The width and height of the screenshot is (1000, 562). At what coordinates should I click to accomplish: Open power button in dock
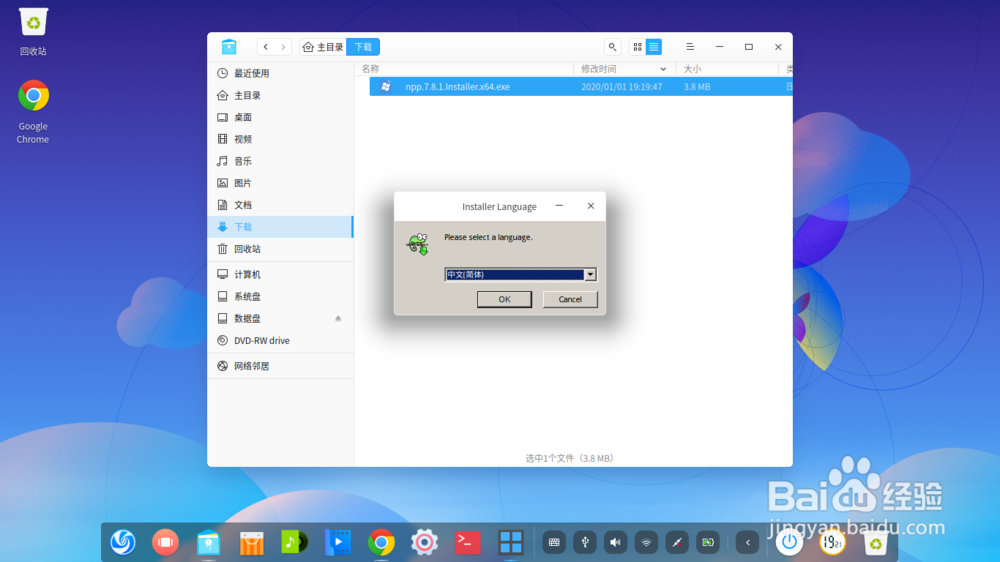tap(789, 542)
